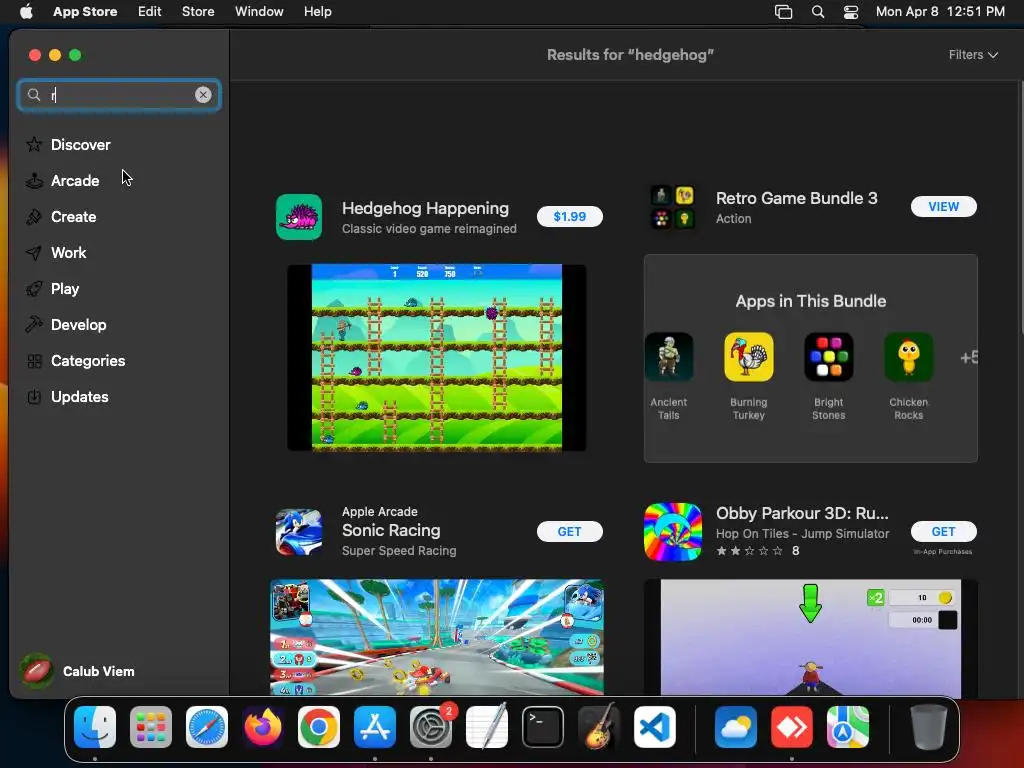Screen dimensions: 1024x768
Task: Open Chicken Rocks app in bundle
Action: [x=908, y=357]
